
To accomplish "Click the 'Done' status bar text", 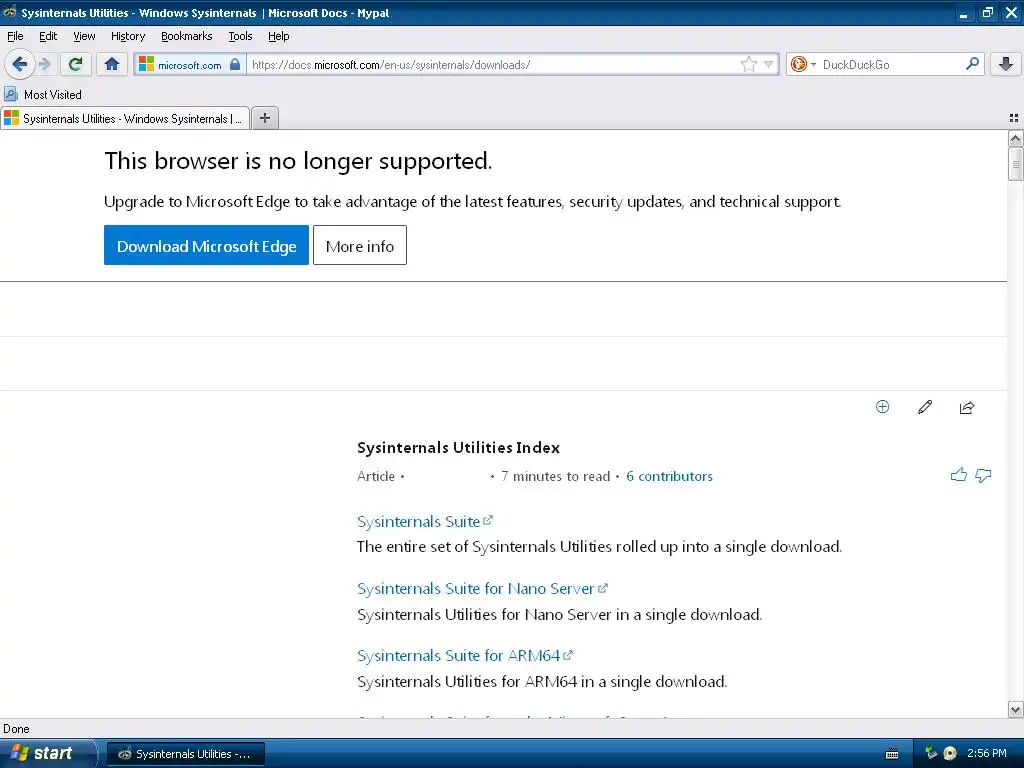I will click(16, 729).
